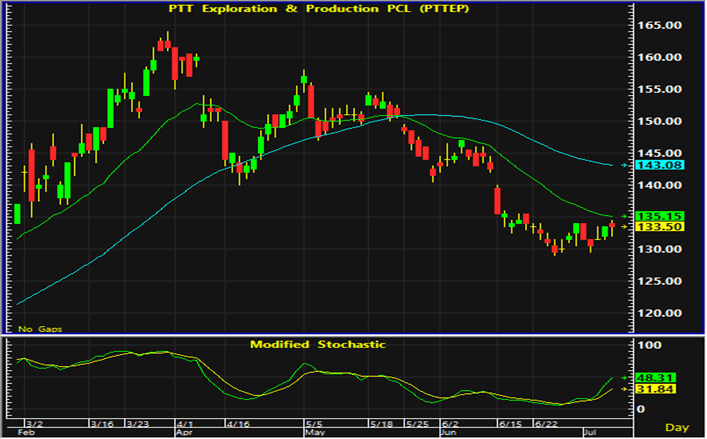
Task: Select the 6/2 date marker
Action: coord(450,424)
